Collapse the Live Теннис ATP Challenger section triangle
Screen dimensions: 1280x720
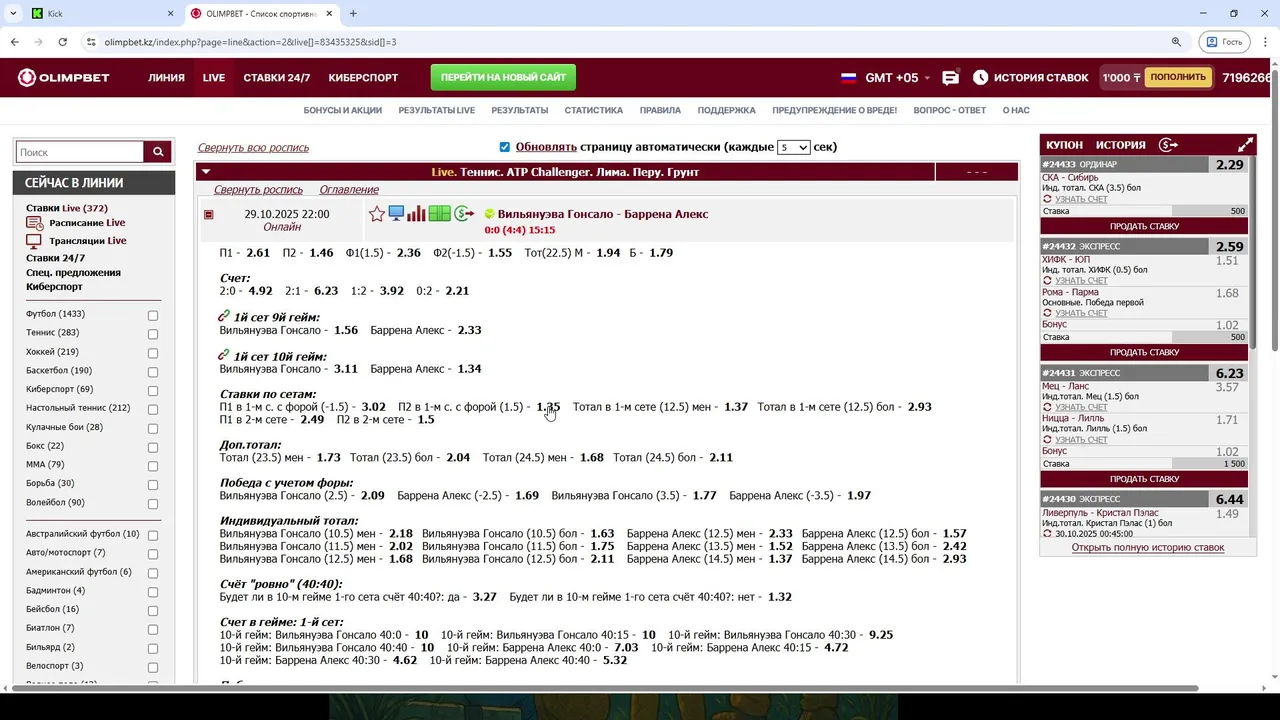pyautogui.click(x=206, y=172)
